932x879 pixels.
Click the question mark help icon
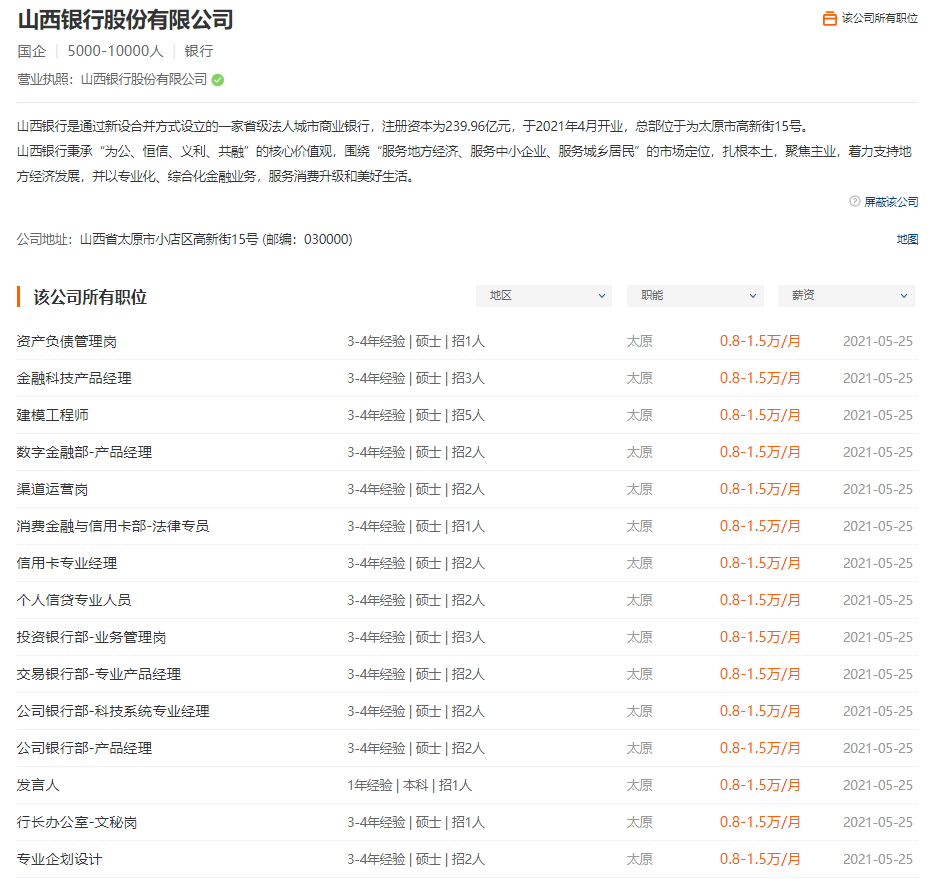click(855, 201)
